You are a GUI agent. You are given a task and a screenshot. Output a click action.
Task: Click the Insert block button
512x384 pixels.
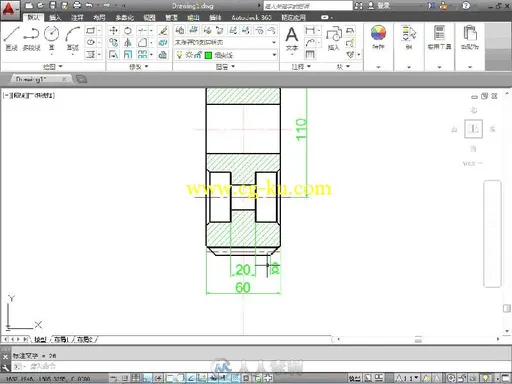334,38
